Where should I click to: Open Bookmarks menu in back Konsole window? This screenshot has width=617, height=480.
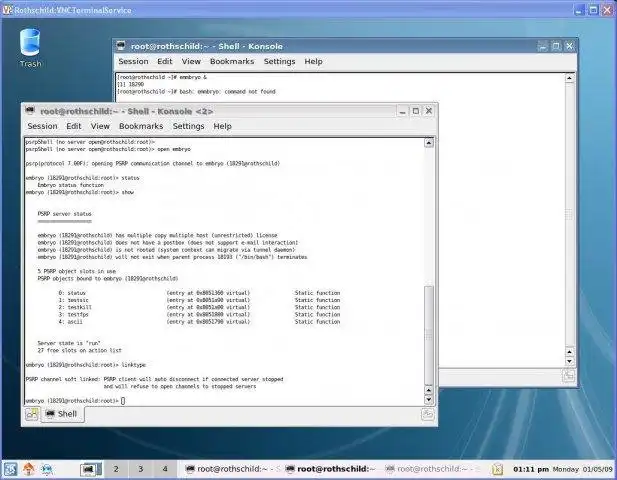[x=232, y=61]
